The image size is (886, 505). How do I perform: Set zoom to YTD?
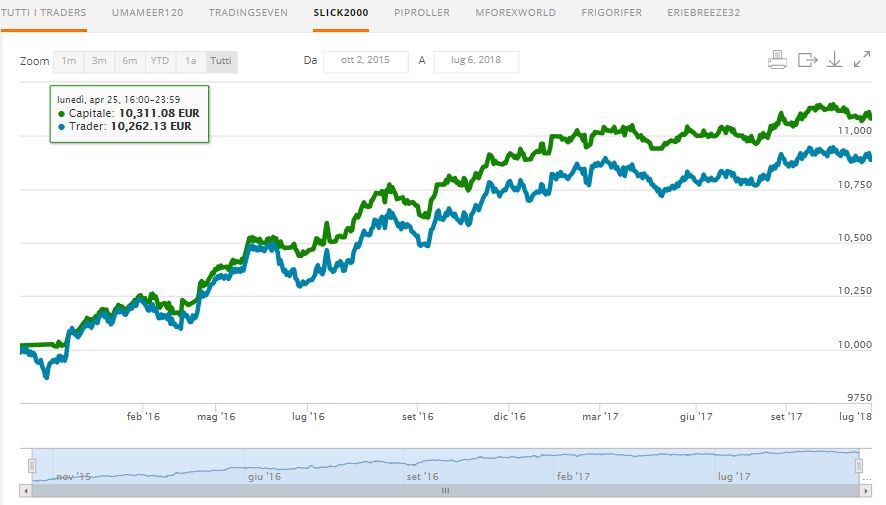tap(160, 61)
